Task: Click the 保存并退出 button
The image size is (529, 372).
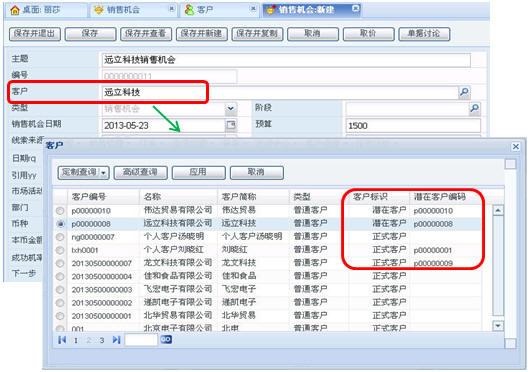Action: [35, 34]
